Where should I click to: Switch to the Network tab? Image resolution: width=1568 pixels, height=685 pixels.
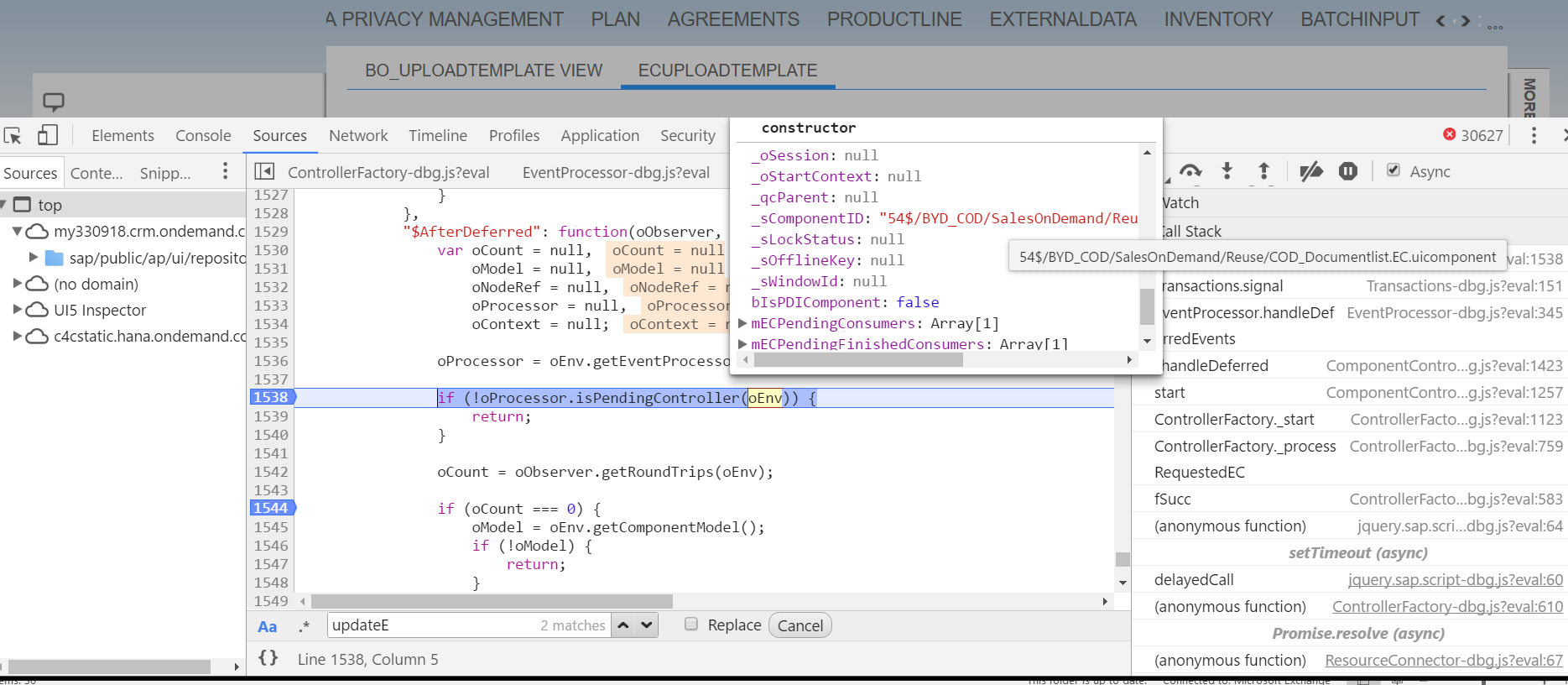358,135
